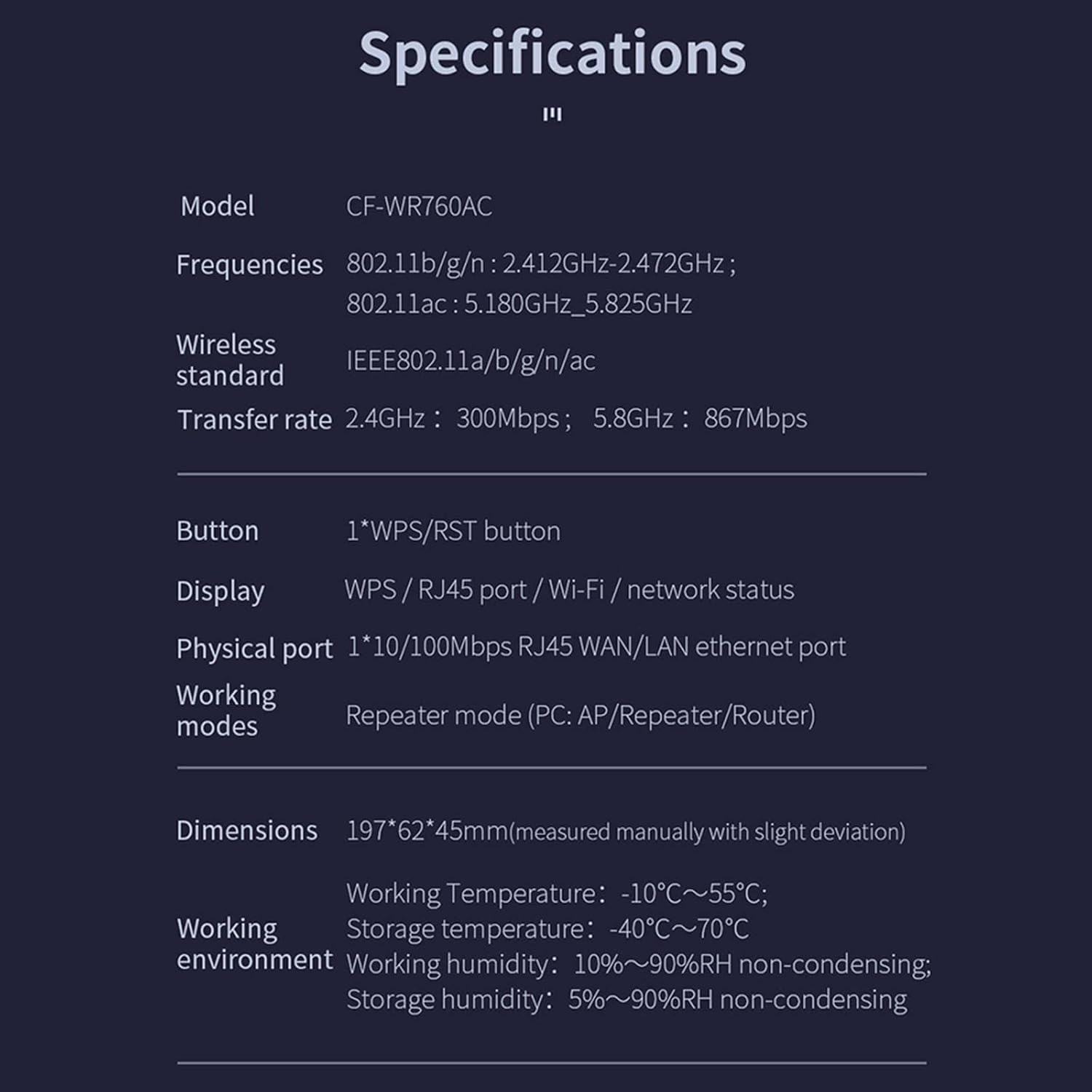Click the 1*WPS/RST button text
Viewport: 1092px width, 1092px height.
[x=453, y=531]
